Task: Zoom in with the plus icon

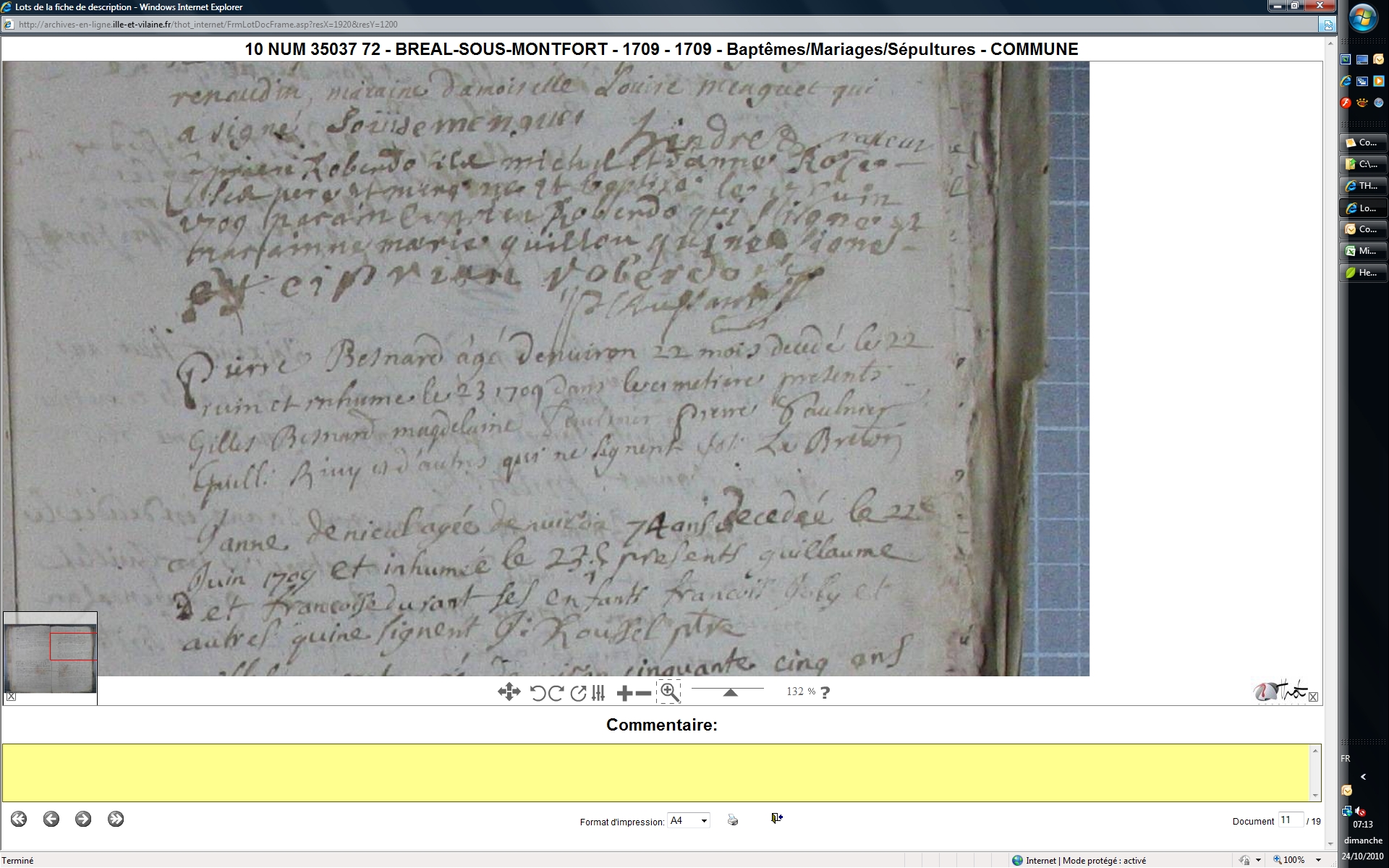Action: coord(624,693)
